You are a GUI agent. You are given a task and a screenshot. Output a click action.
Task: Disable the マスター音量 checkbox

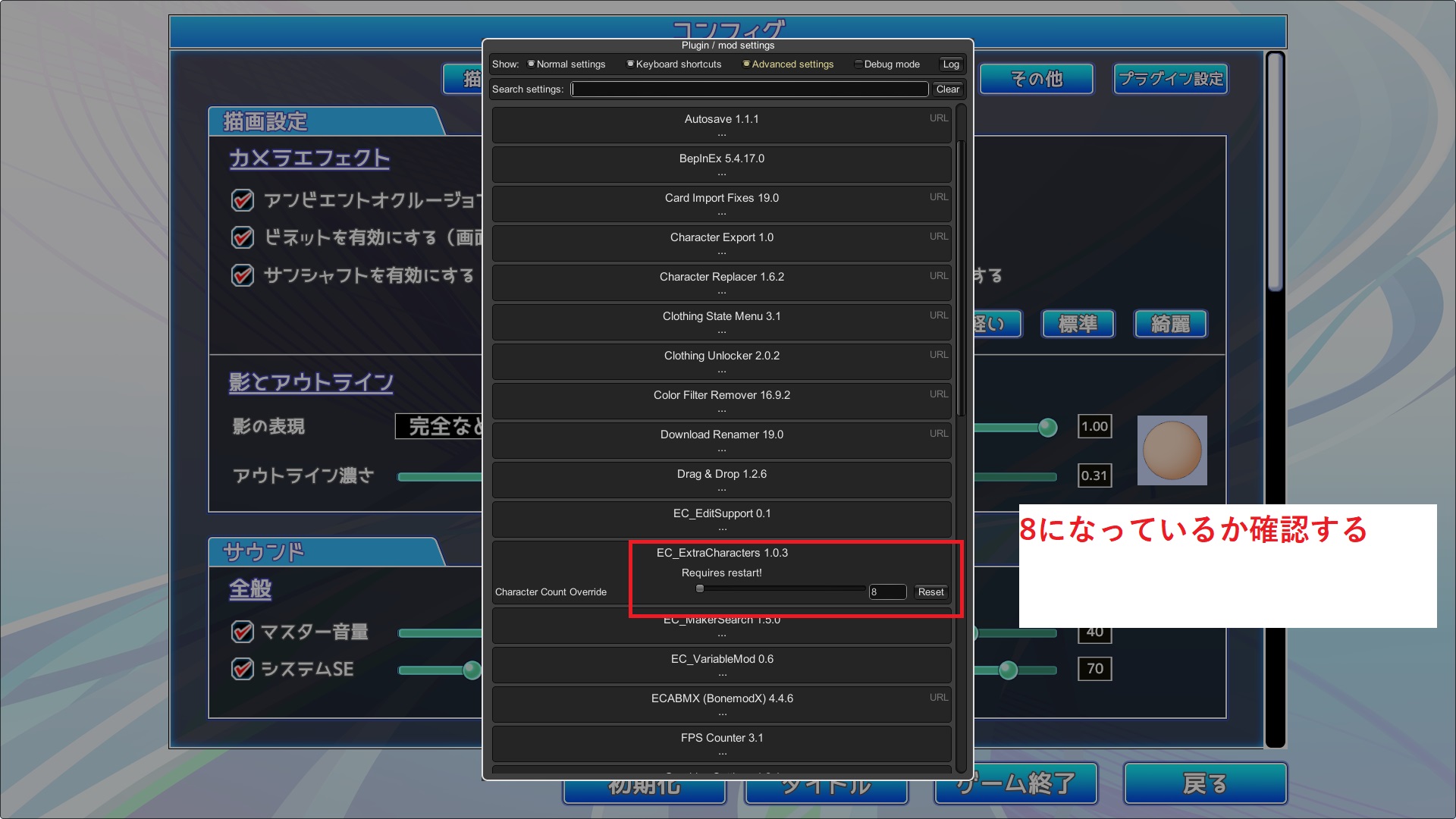pyautogui.click(x=242, y=632)
